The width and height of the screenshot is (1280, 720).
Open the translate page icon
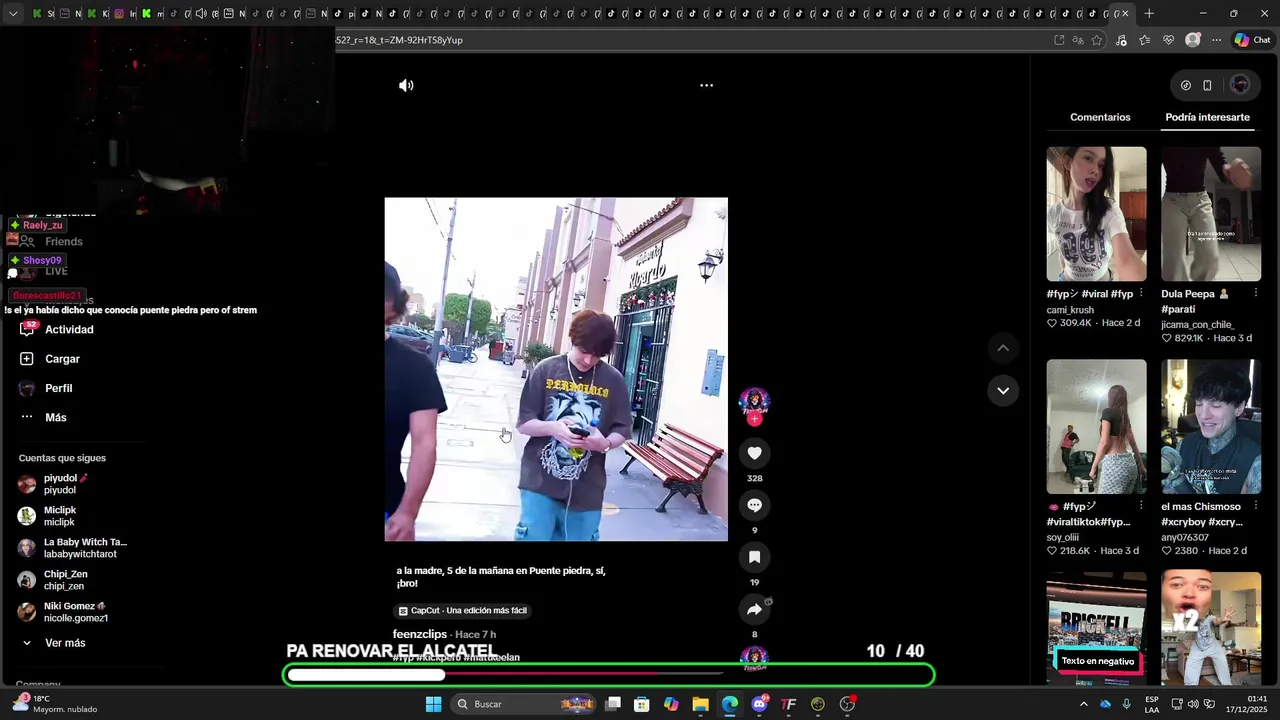click(1078, 40)
